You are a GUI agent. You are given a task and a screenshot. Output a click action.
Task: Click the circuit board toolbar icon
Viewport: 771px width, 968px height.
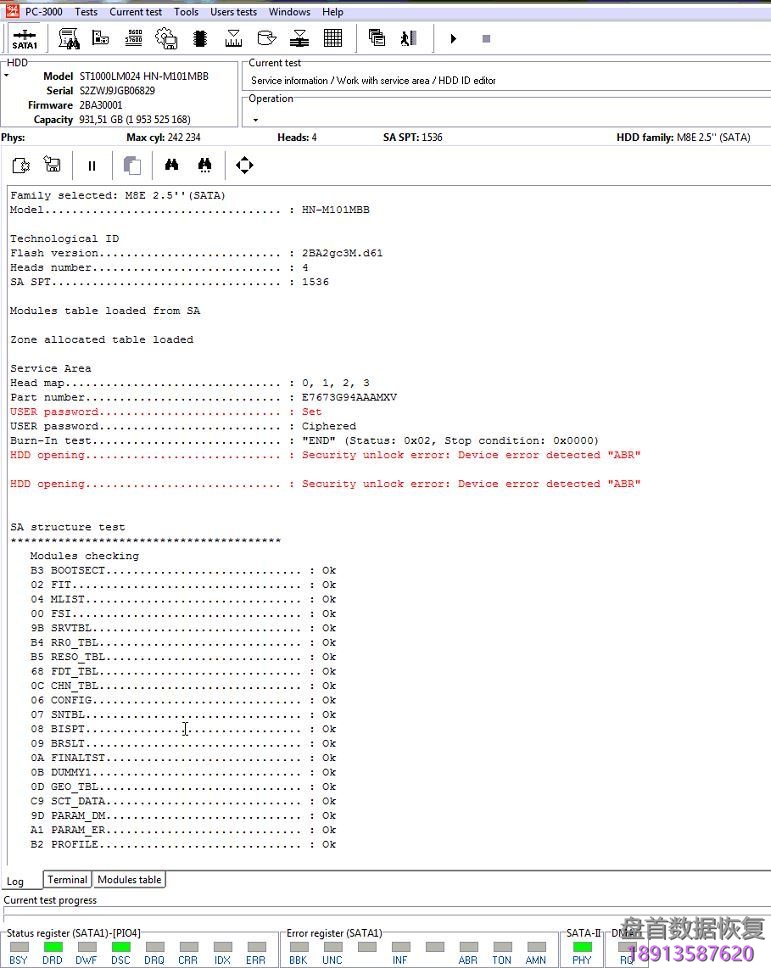tap(101, 38)
